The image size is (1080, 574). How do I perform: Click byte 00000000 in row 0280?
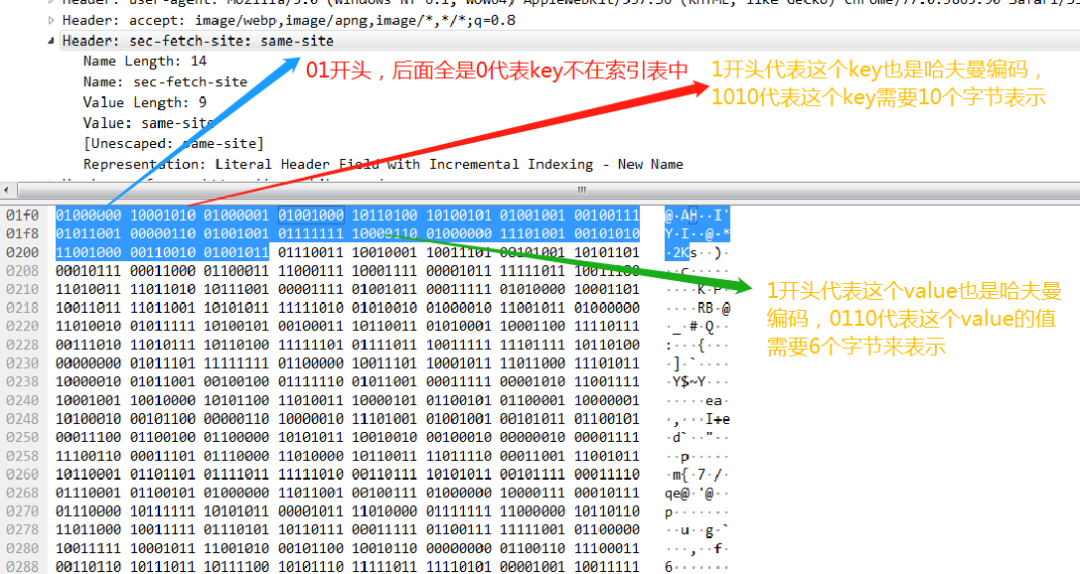point(459,549)
